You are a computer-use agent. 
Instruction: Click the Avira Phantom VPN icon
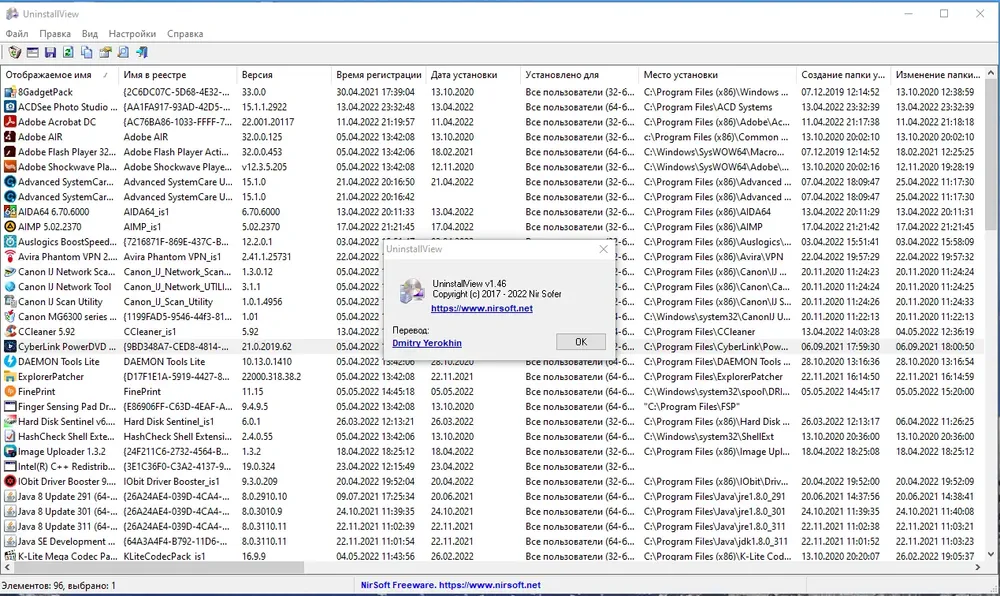[10, 256]
